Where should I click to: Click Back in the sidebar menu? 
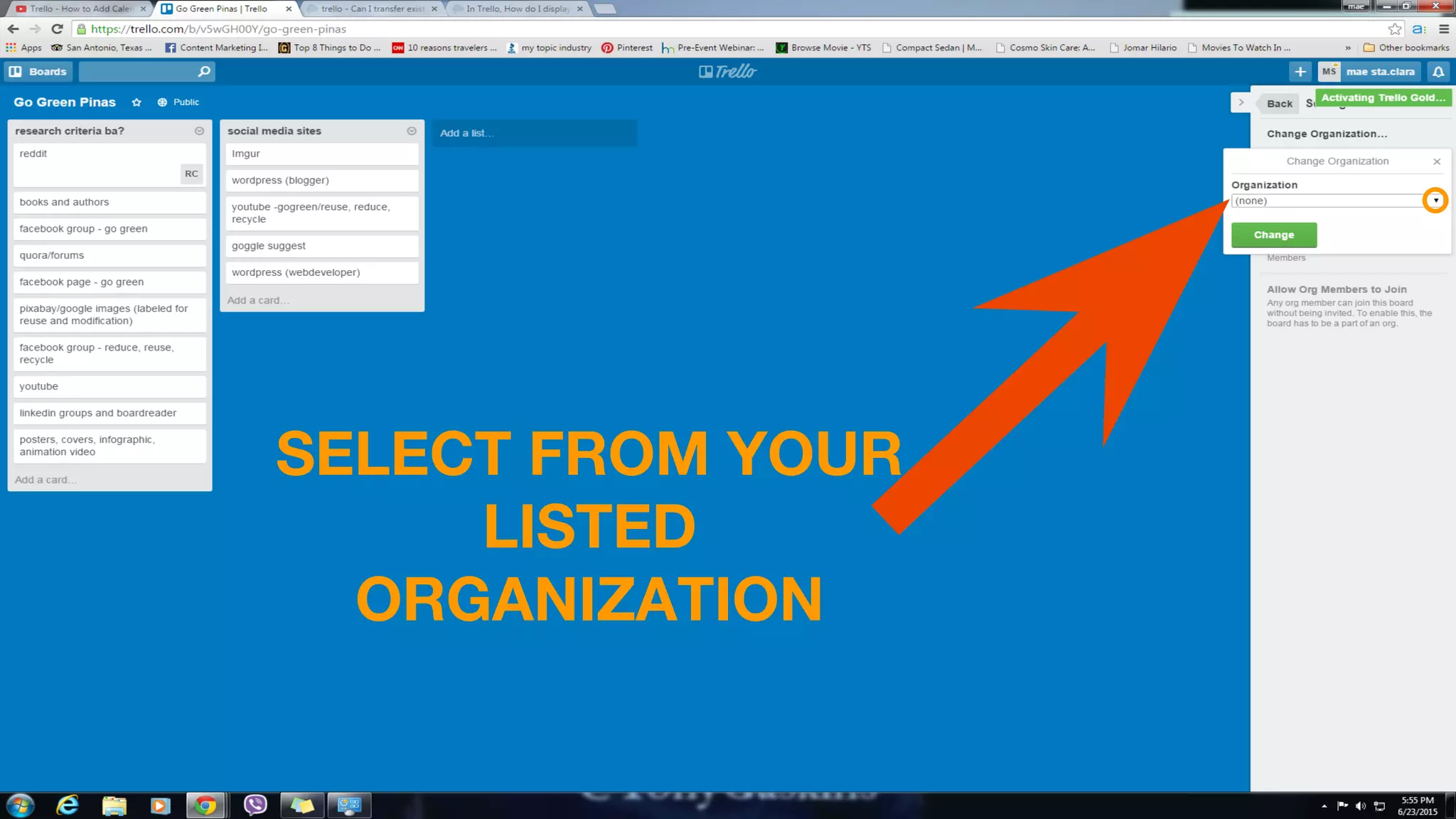(1279, 104)
